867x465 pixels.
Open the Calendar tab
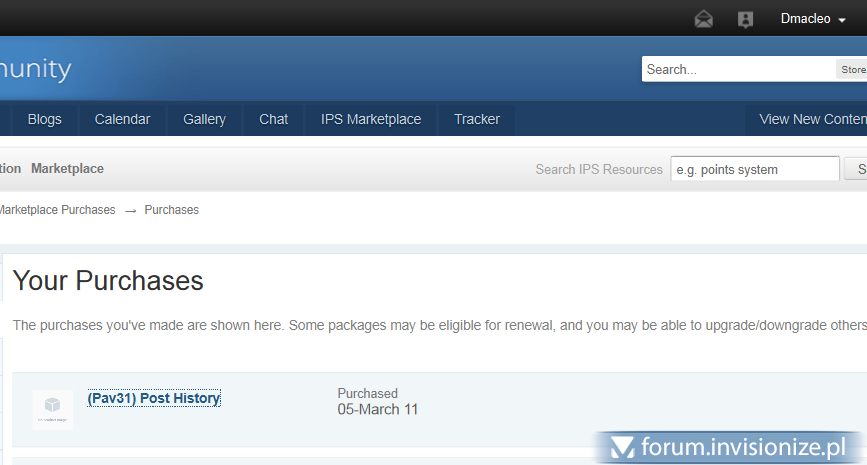point(122,119)
